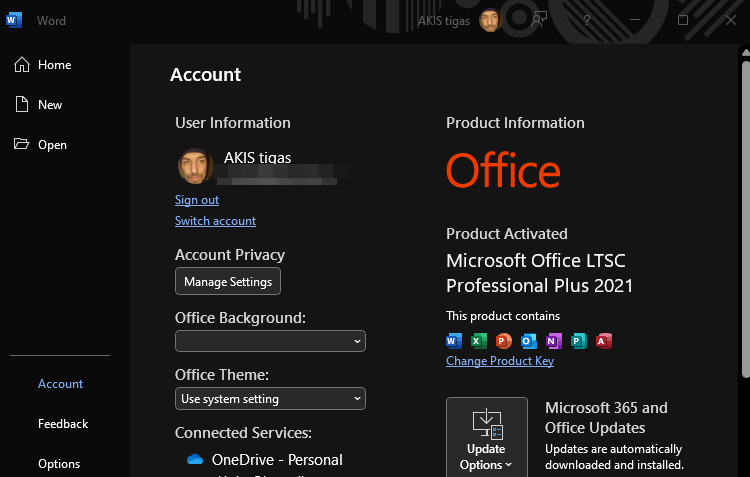Click the PowerPoint icon in product contains

tap(503, 341)
